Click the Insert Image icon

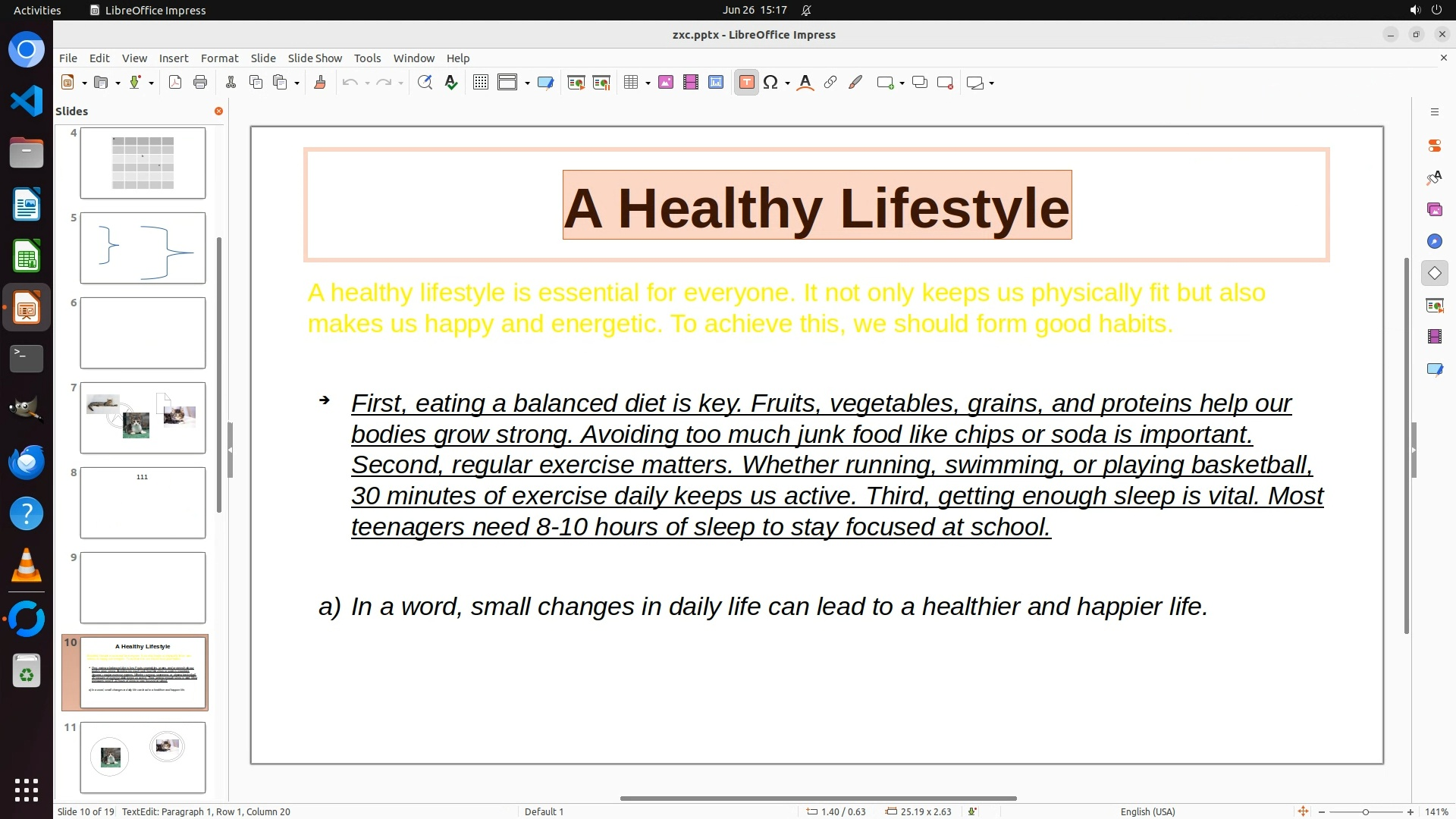666,83
